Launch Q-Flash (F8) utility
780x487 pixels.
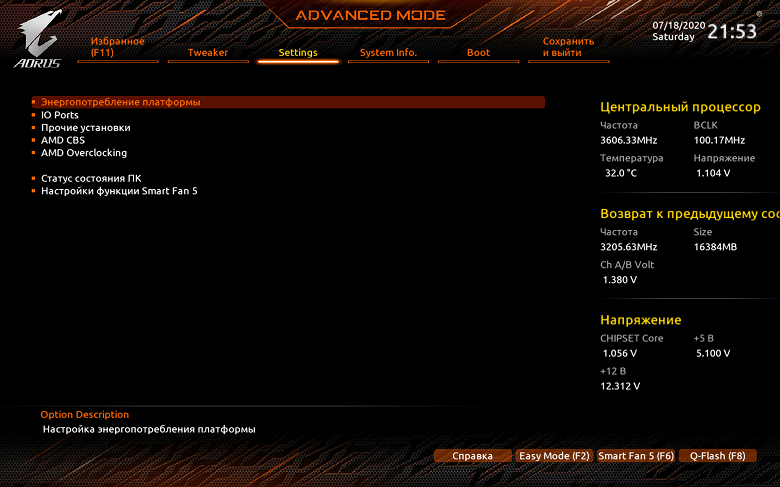point(717,456)
